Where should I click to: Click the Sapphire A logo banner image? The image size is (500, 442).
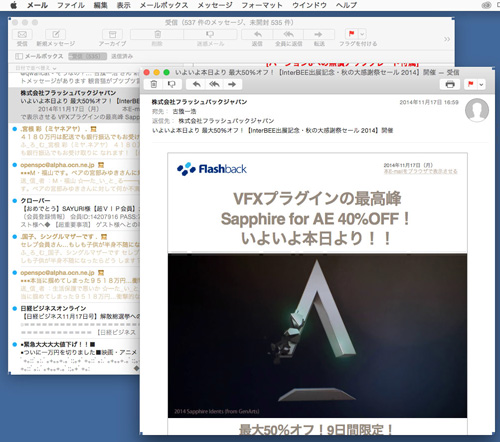point(317,336)
